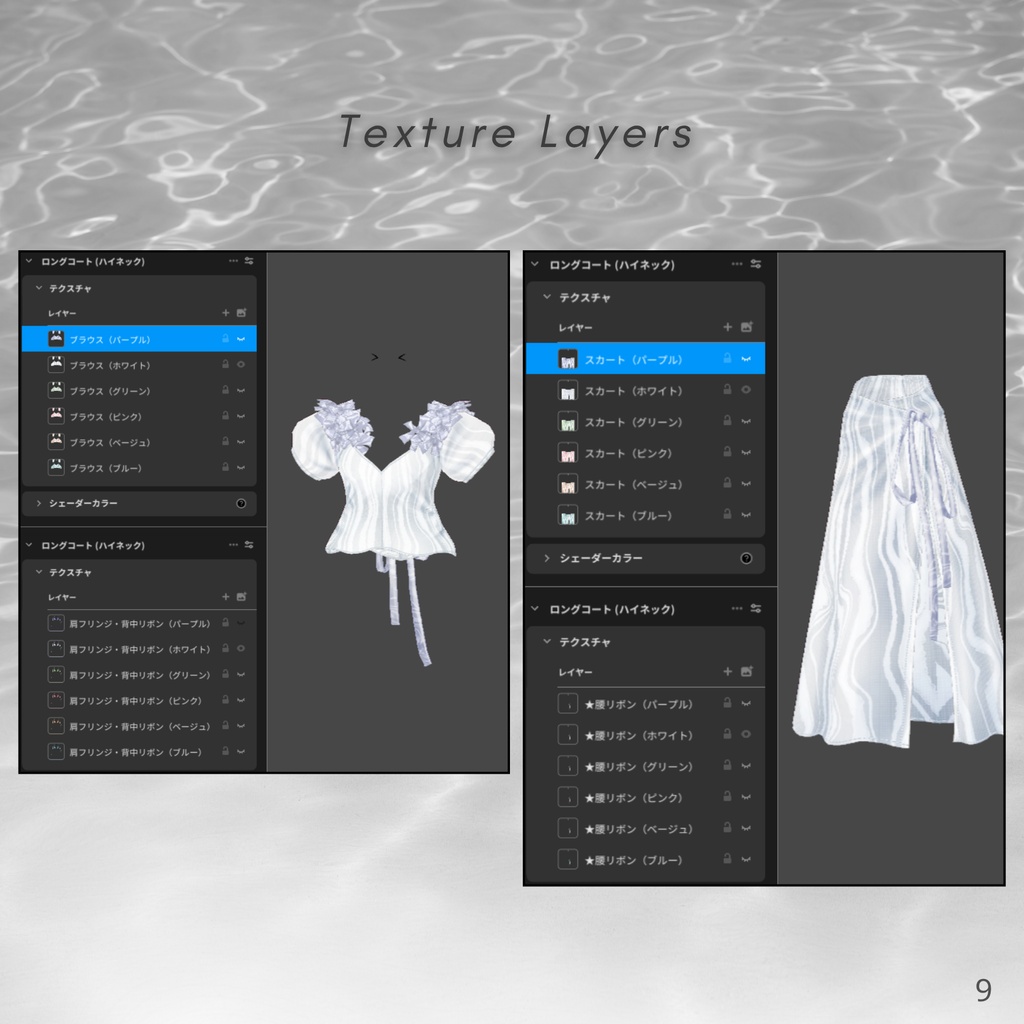Show the スカート (ピンク) layer
Screen dimensions: 1024x1024
pos(746,453)
